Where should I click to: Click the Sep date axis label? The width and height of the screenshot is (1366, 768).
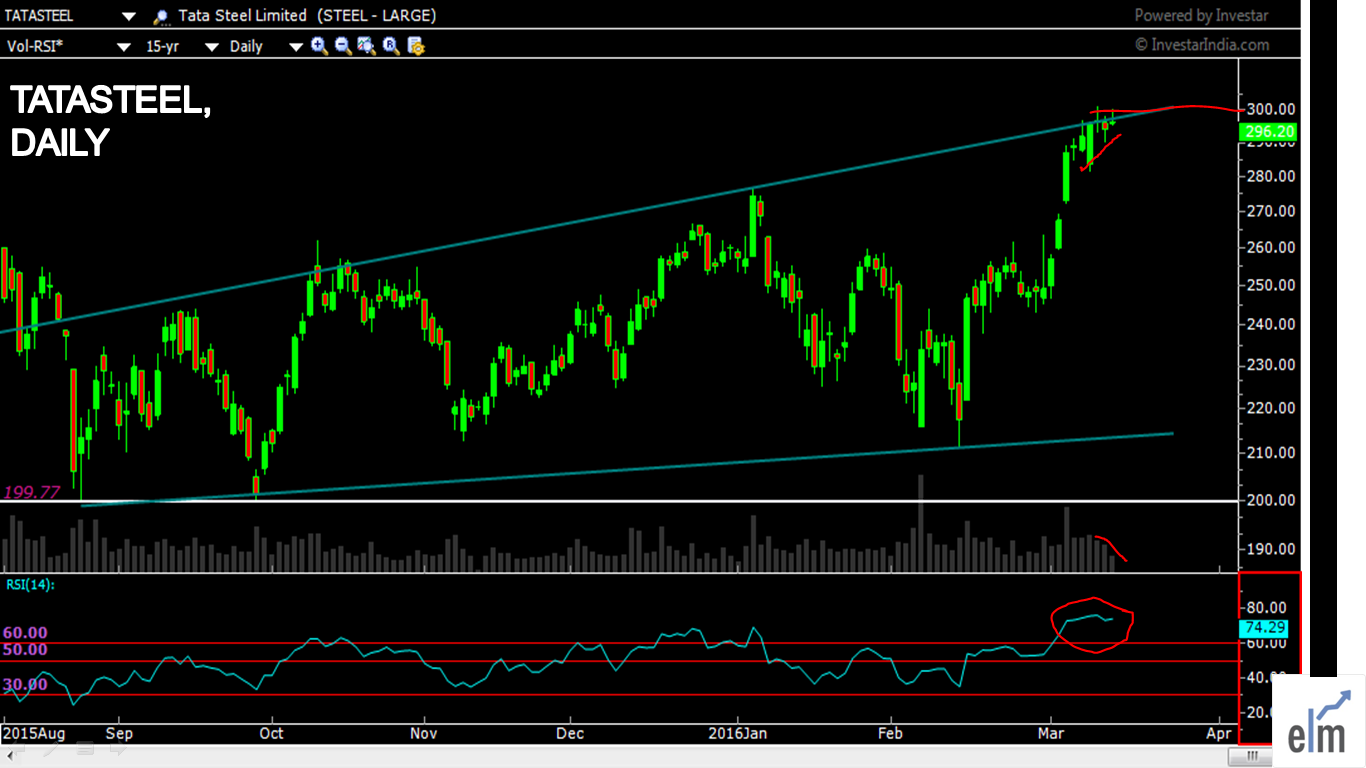click(119, 733)
